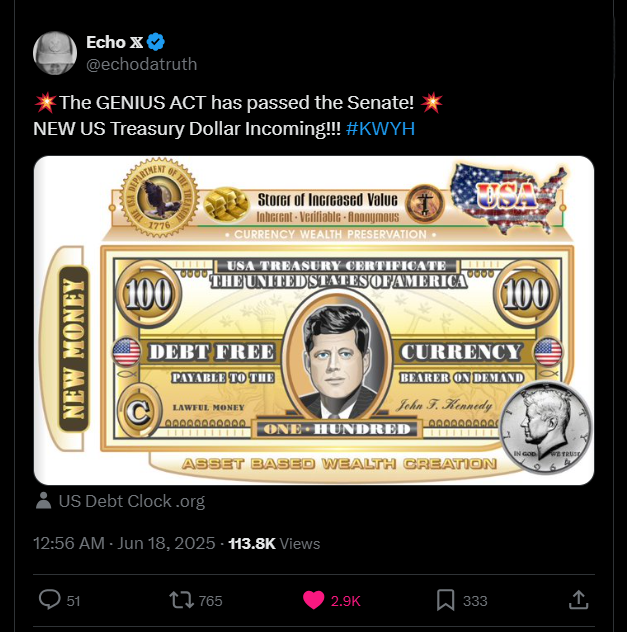Open the US Debt Clock .org tag
Screen dimensions: 627x632
pyautogui.click(x=131, y=501)
